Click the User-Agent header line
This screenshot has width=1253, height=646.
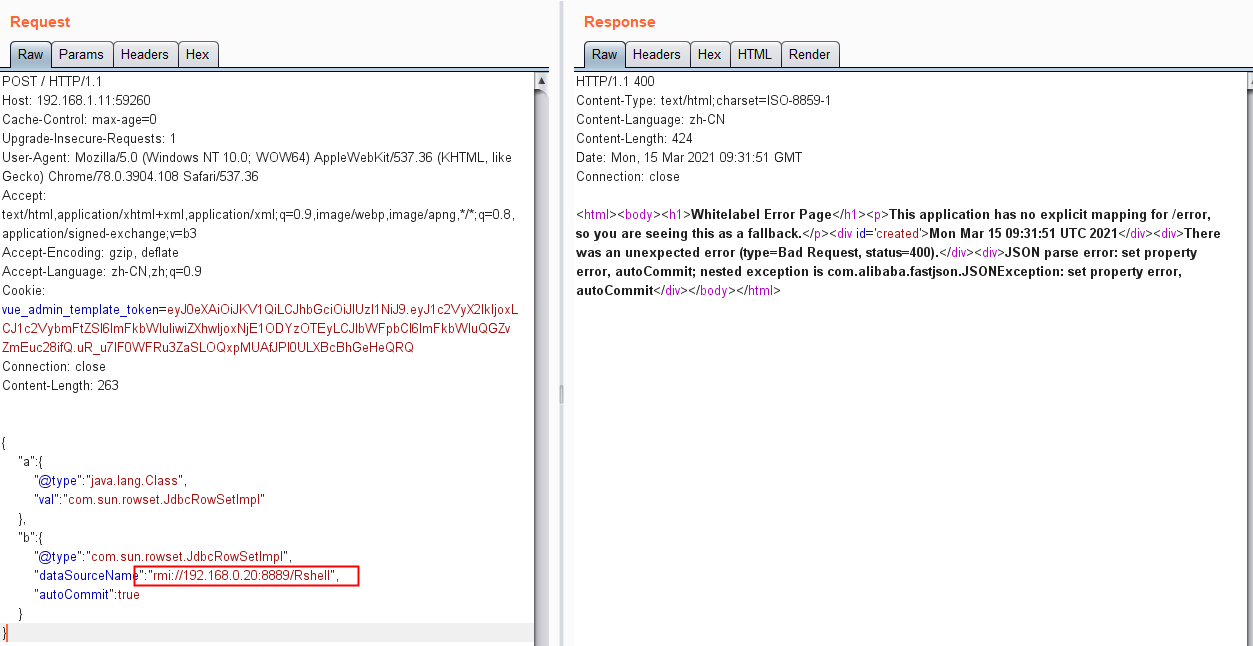coord(257,167)
